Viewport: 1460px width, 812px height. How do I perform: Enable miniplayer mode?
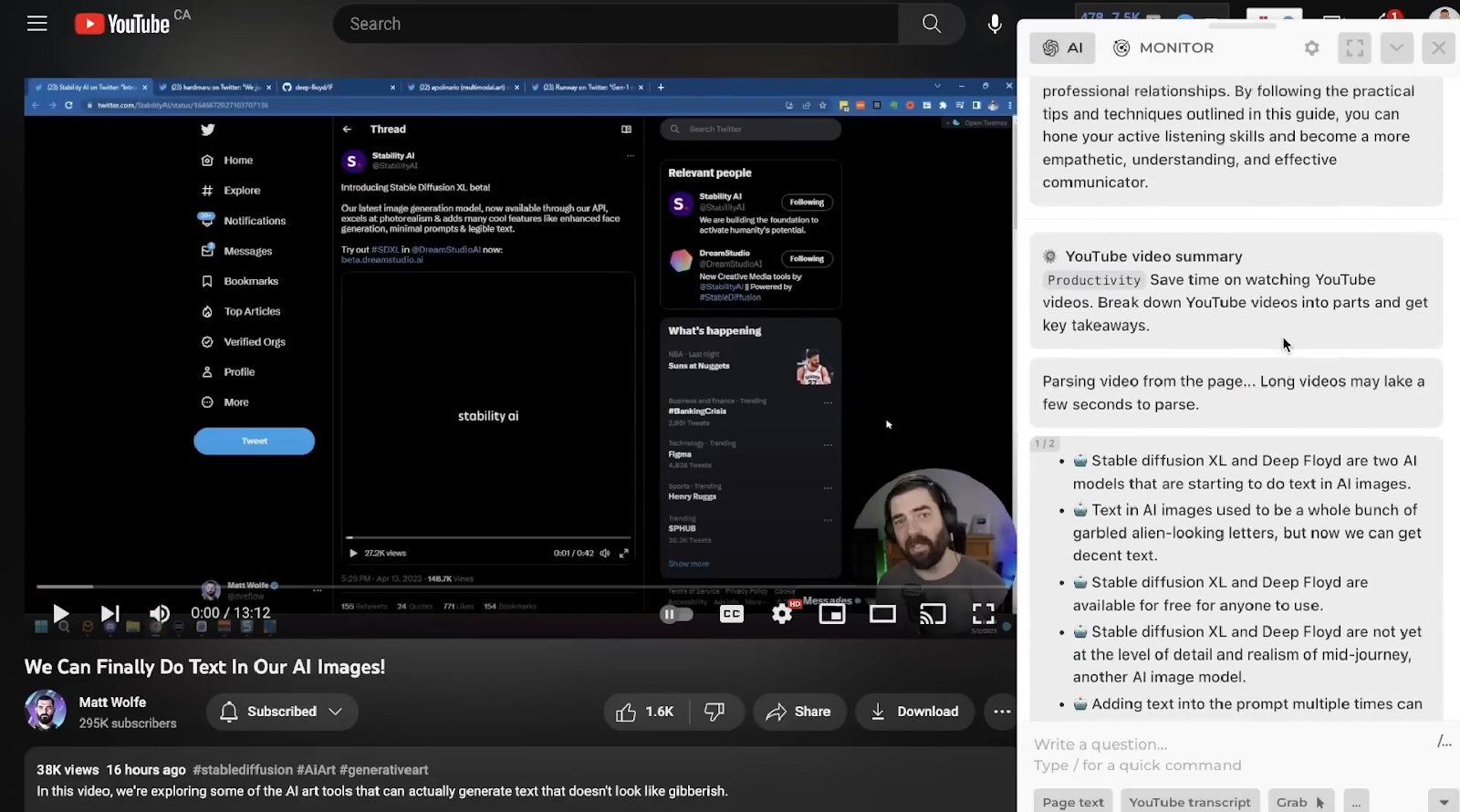tap(832, 614)
